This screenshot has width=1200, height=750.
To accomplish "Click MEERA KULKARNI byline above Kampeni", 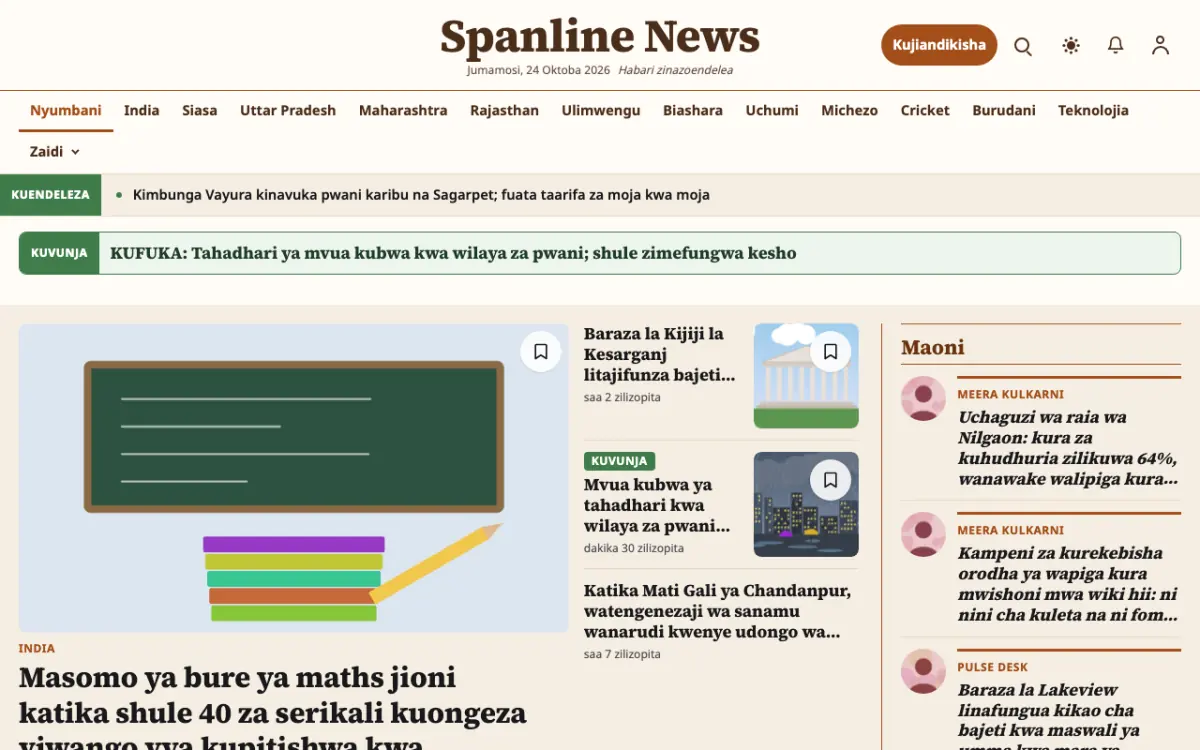I will (1011, 531).
